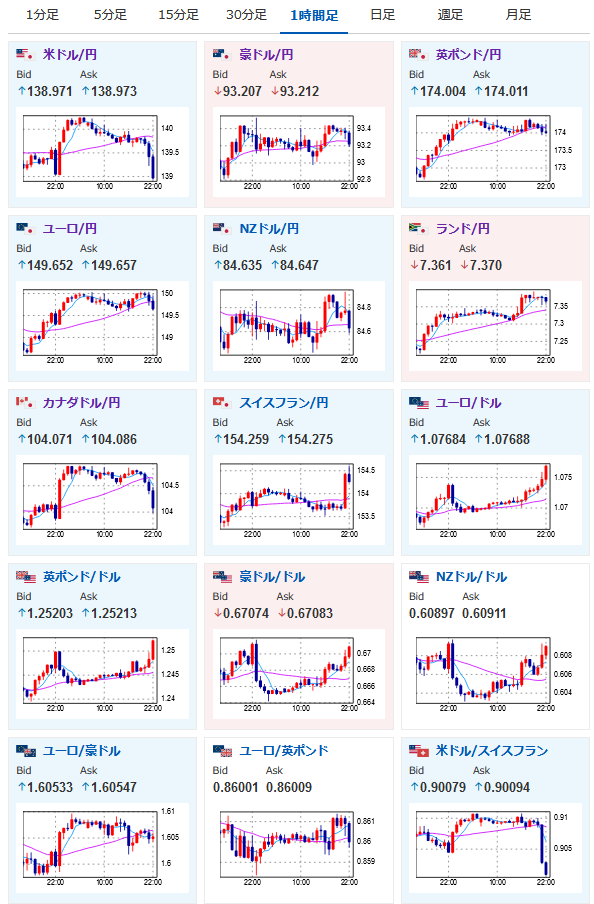Screen dimensions: 594x904
Task: Follow the 英ポンド/ドル pair link
Action: click(x=81, y=577)
